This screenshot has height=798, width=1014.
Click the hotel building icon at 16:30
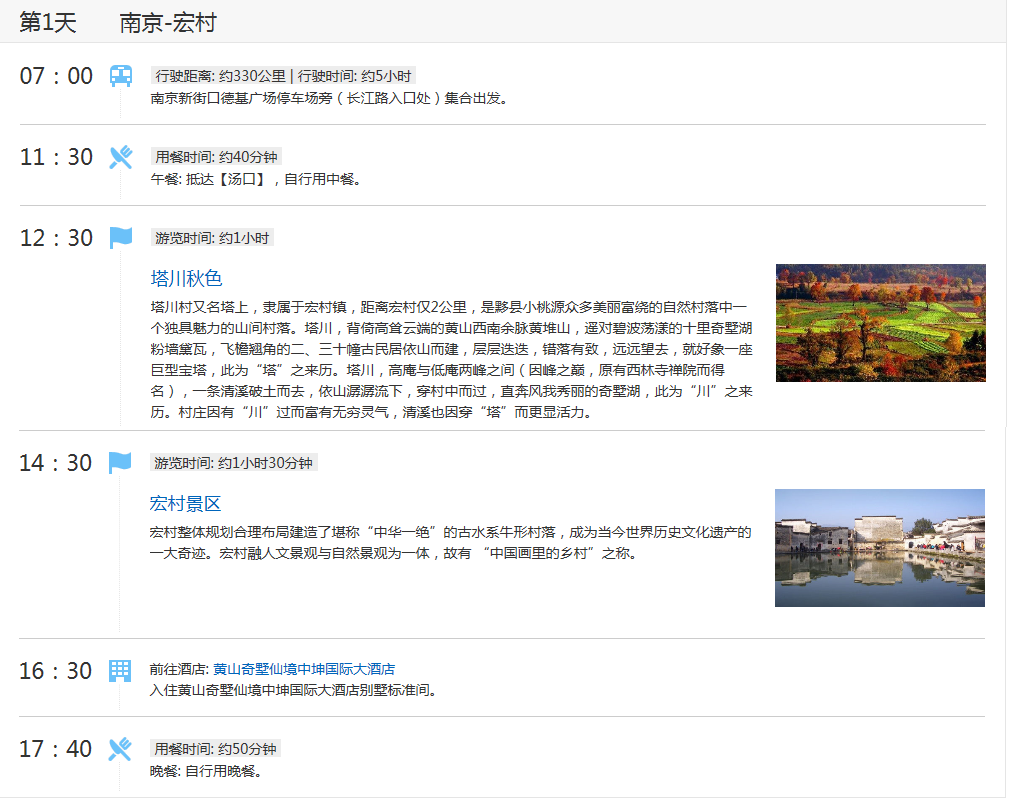point(120,670)
